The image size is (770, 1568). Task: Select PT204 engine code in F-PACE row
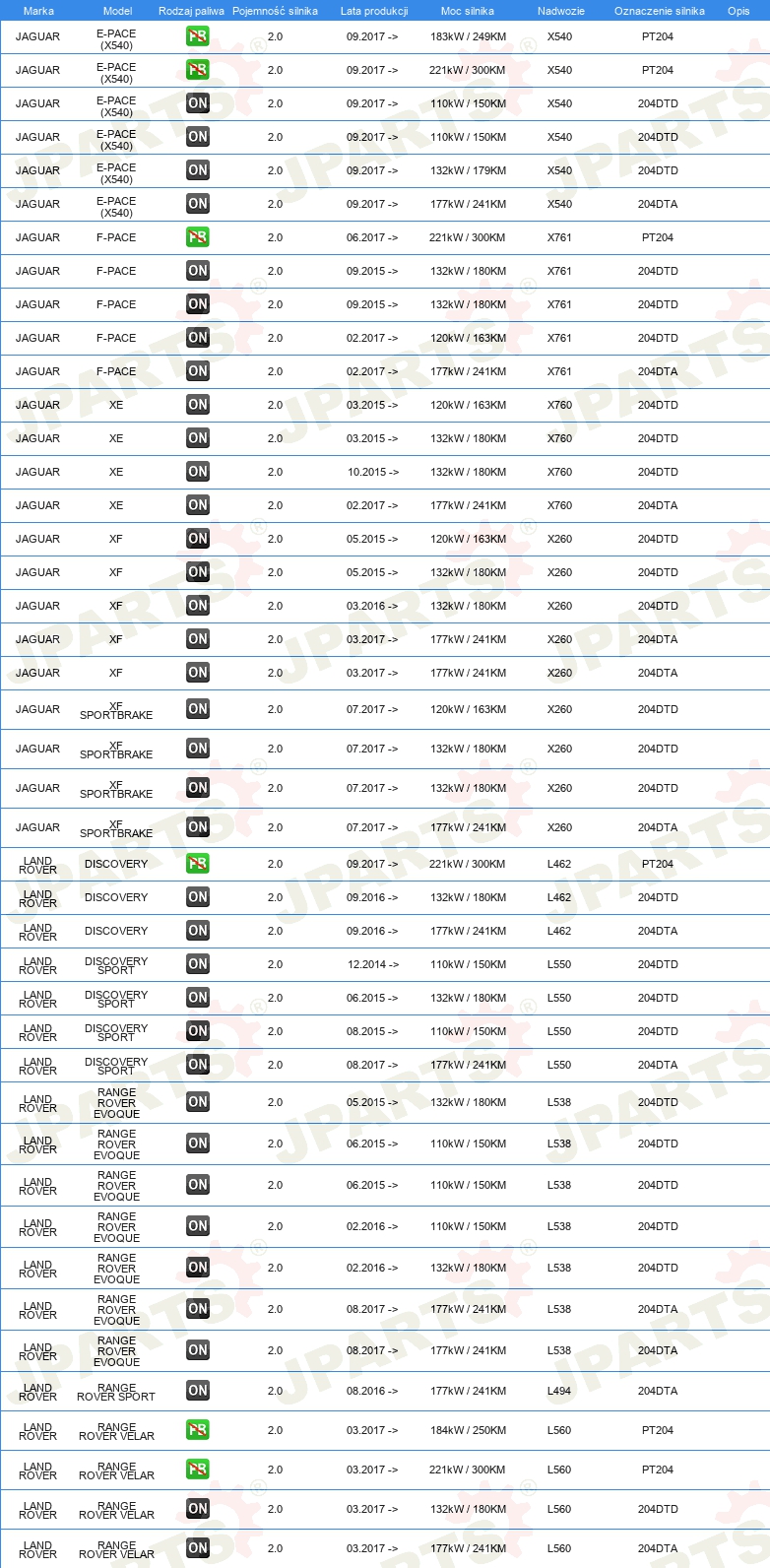point(658,237)
